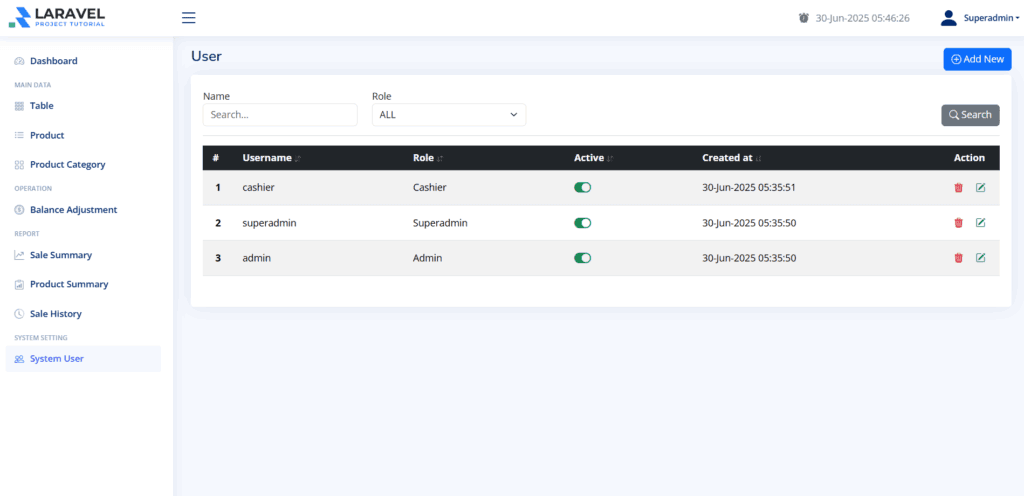Go to Sale Summary report
Screen dimensions: 1024x496
60,255
